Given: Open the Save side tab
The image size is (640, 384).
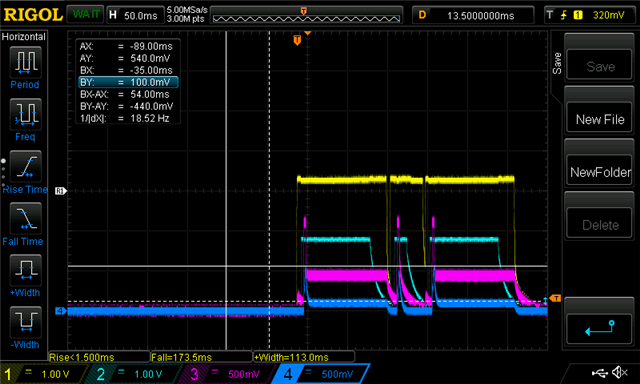Looking at the screenshot, I should coord(557,63).
